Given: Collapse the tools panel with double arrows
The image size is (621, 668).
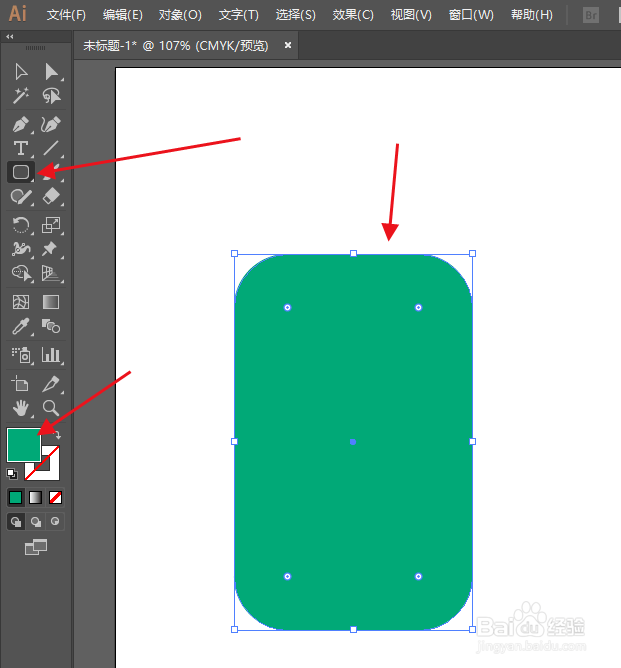Looking at the screenshot, I should click(x=10, y=37).
